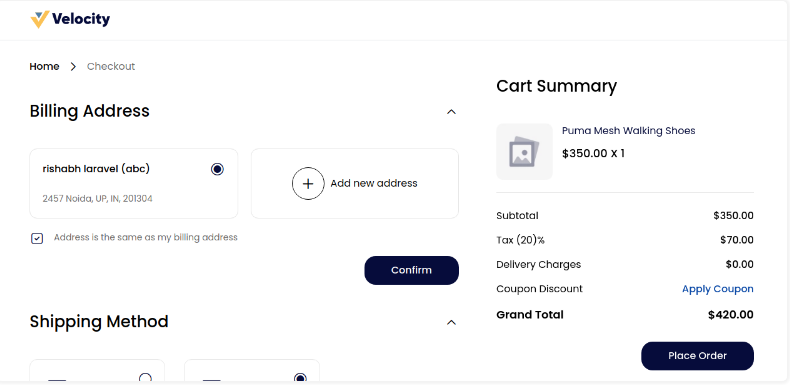This screenshot has width=790, height=385.
Task: Collapse the Billing Address section chevron
Action: tap(451, 112)
